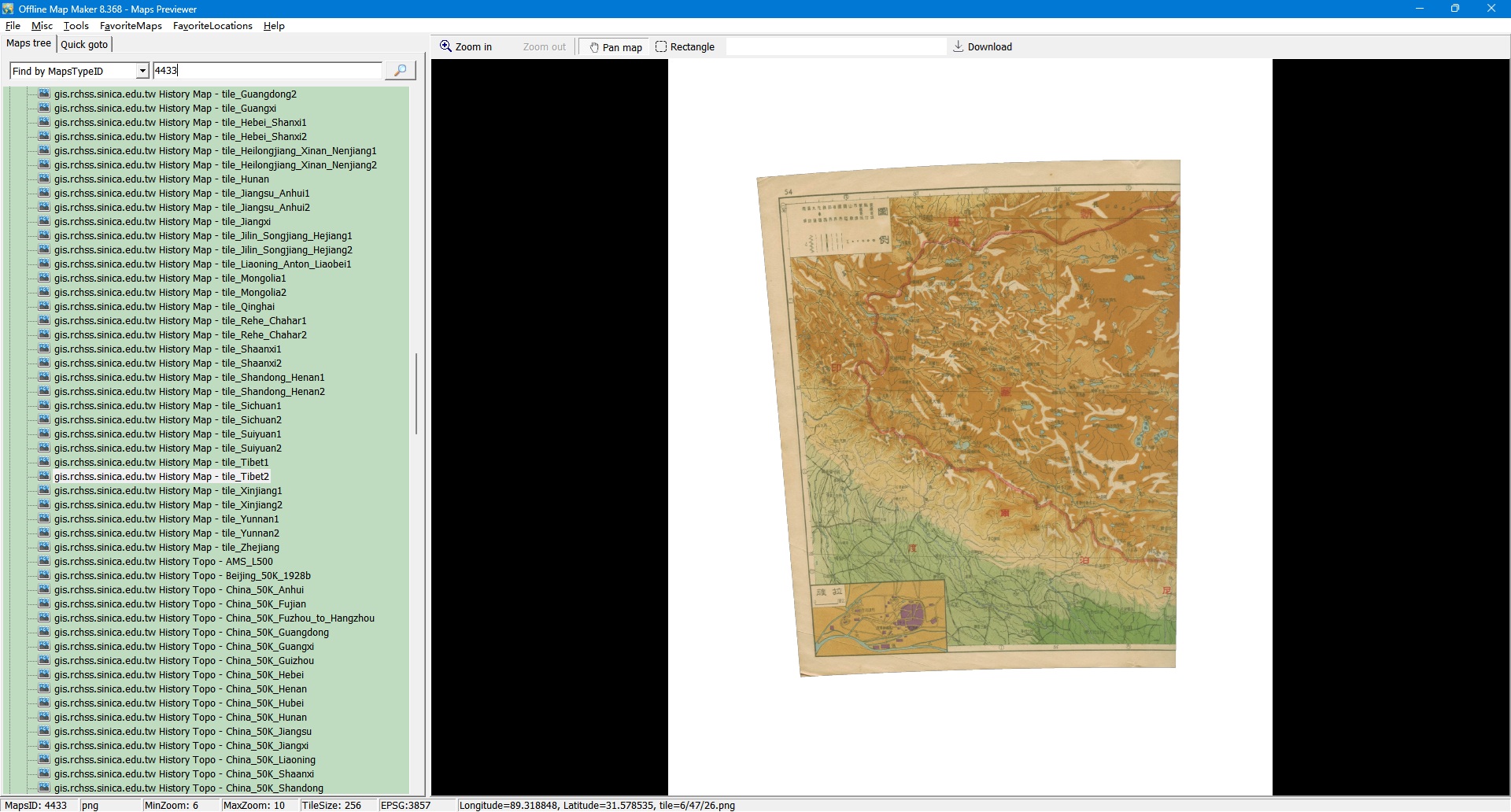Viewport: 1511px width, 812px height.
Task: Click the Zoom in magnifier icon
Action: (445, 46)
